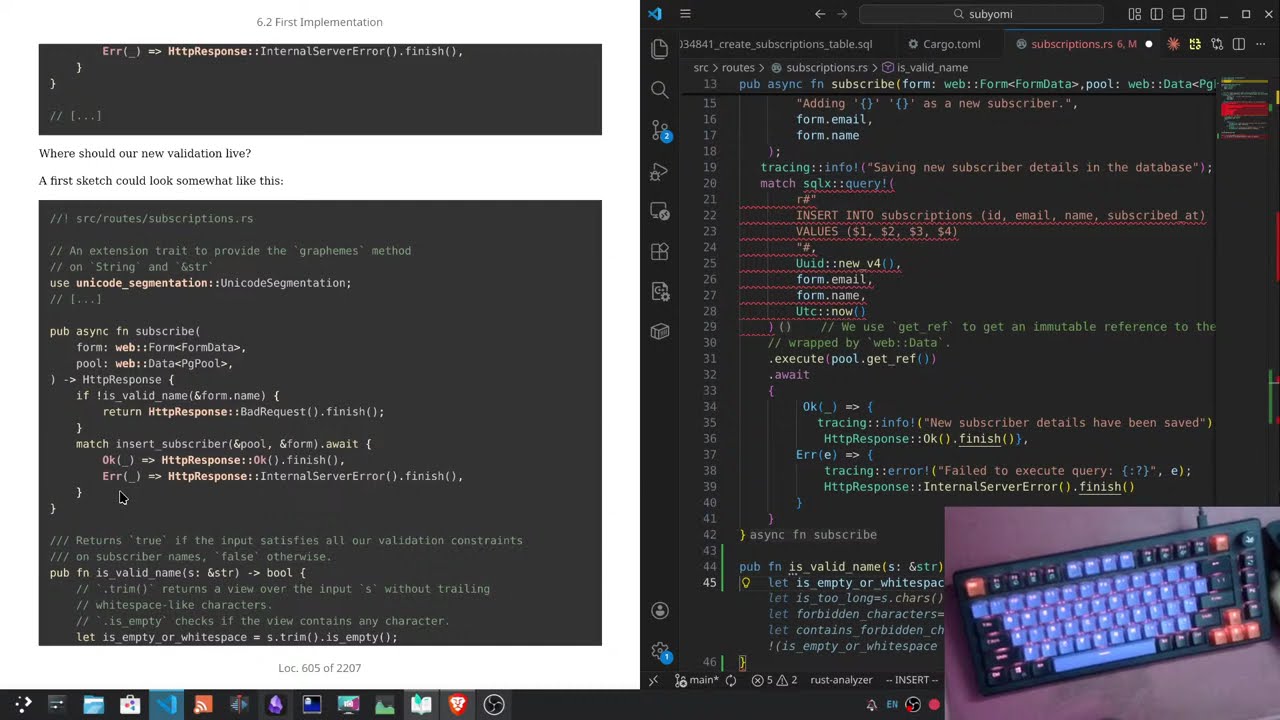
Task: Toggle the bottom panel visibility
Action: tap(1178, 14)
